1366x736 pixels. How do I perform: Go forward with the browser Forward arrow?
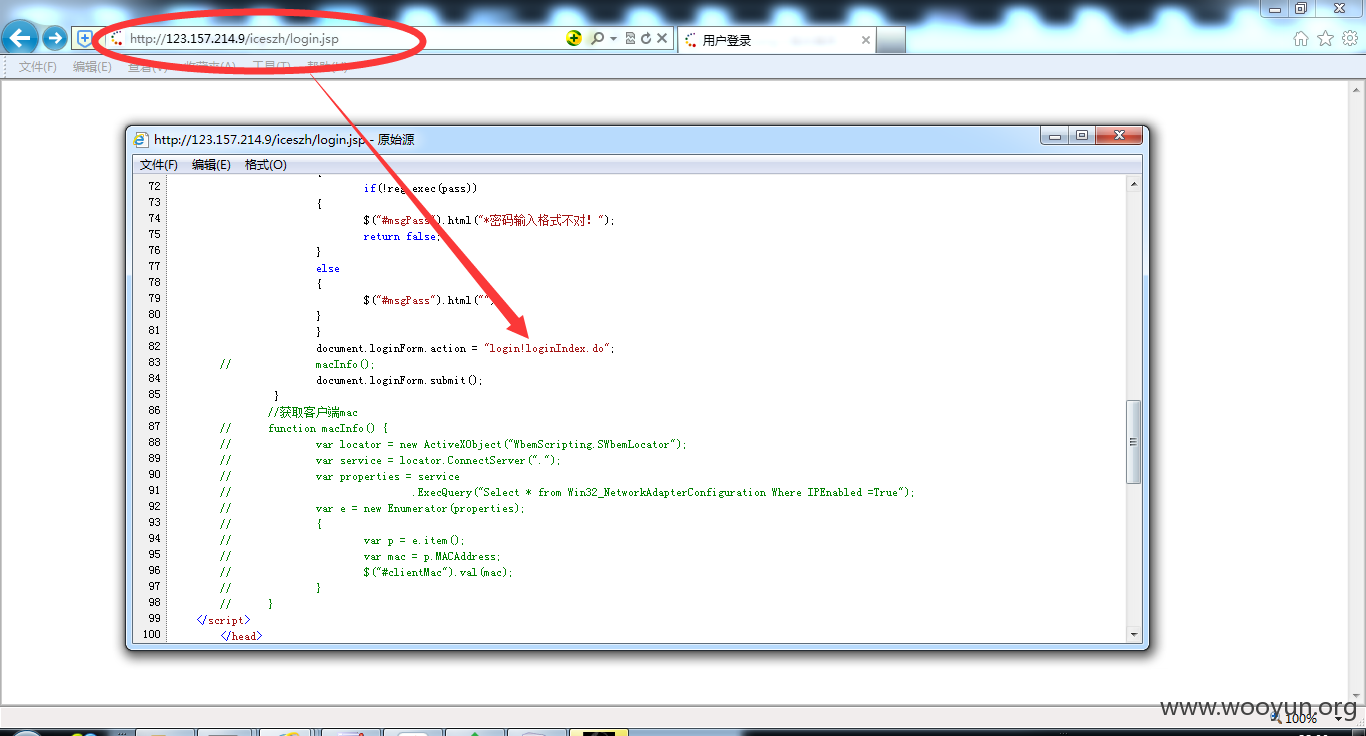55,38
